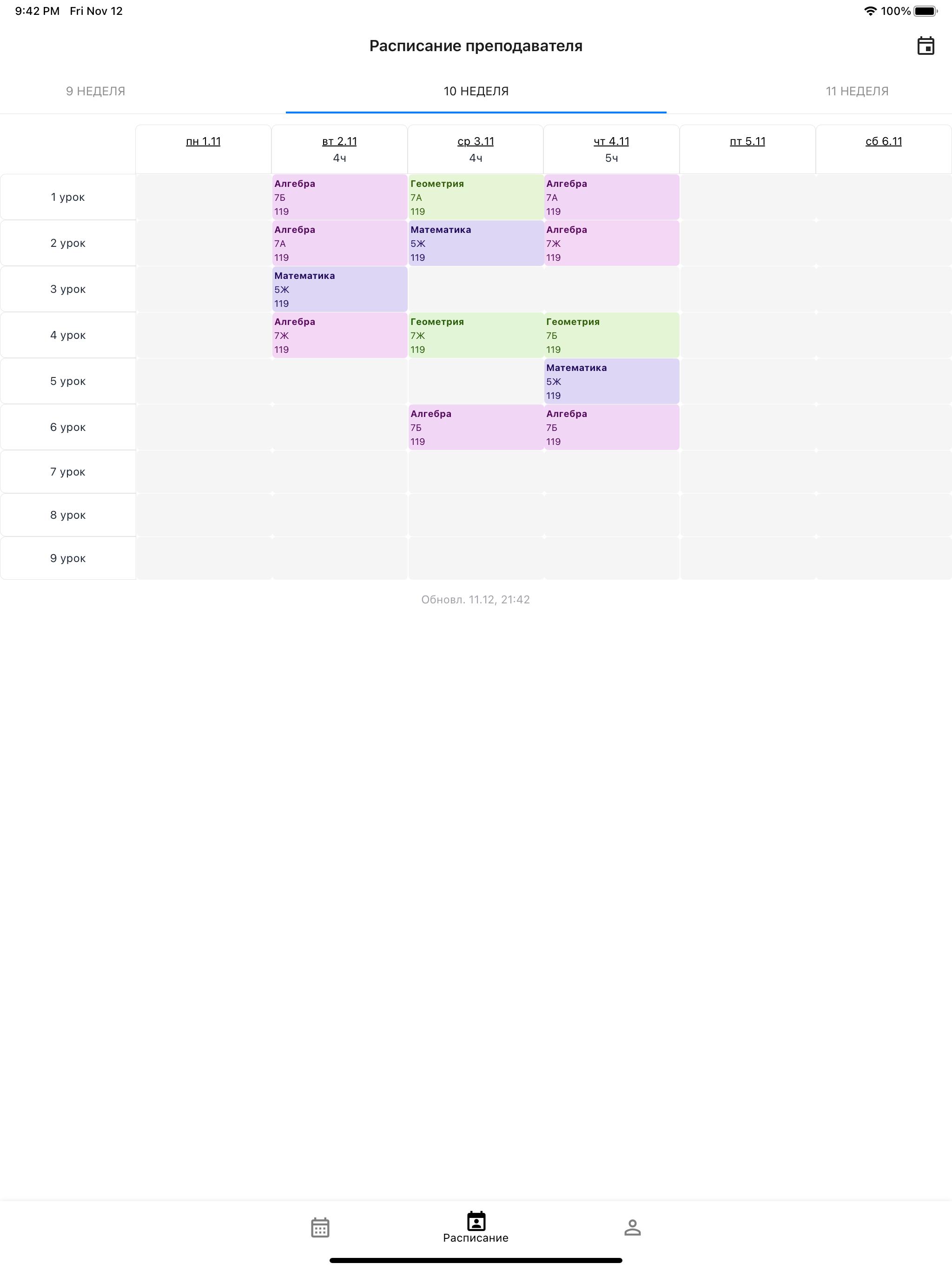Viewport: 952px width, 1270px height.
Task: Select the Расписание tab at bottom
Action: tap(475, 1228)
